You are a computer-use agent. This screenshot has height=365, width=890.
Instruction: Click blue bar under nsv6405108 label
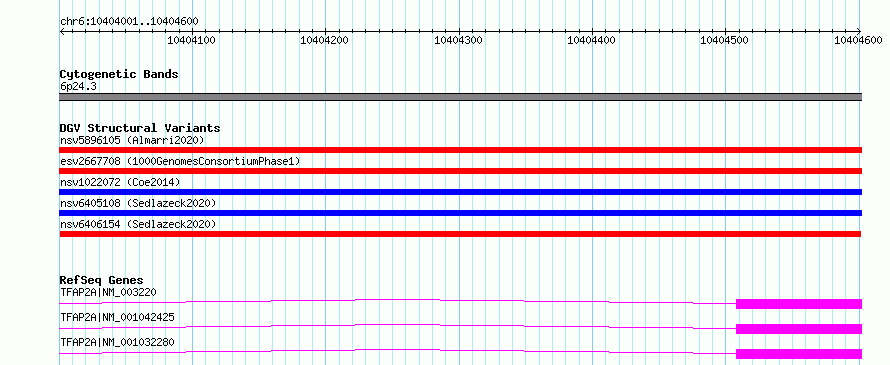(460, 213)
